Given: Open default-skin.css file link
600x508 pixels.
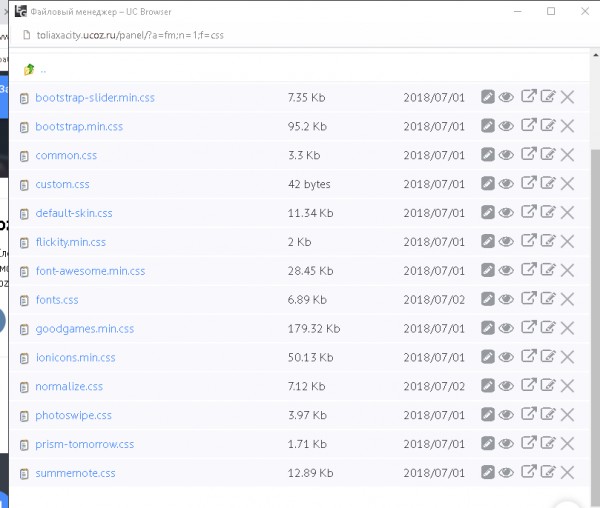Looking at the screenshot, I should click(x=74, y=213).
